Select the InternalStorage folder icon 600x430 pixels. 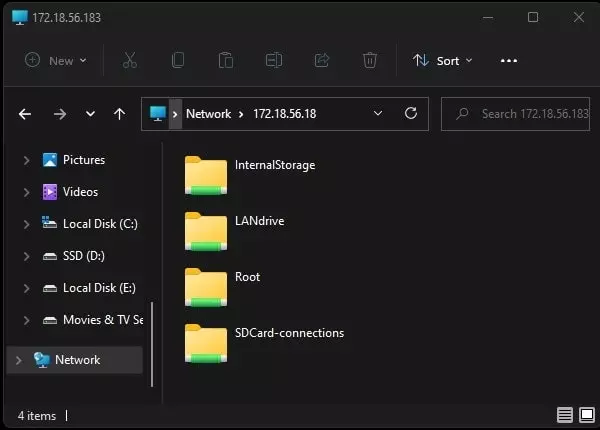206,176
